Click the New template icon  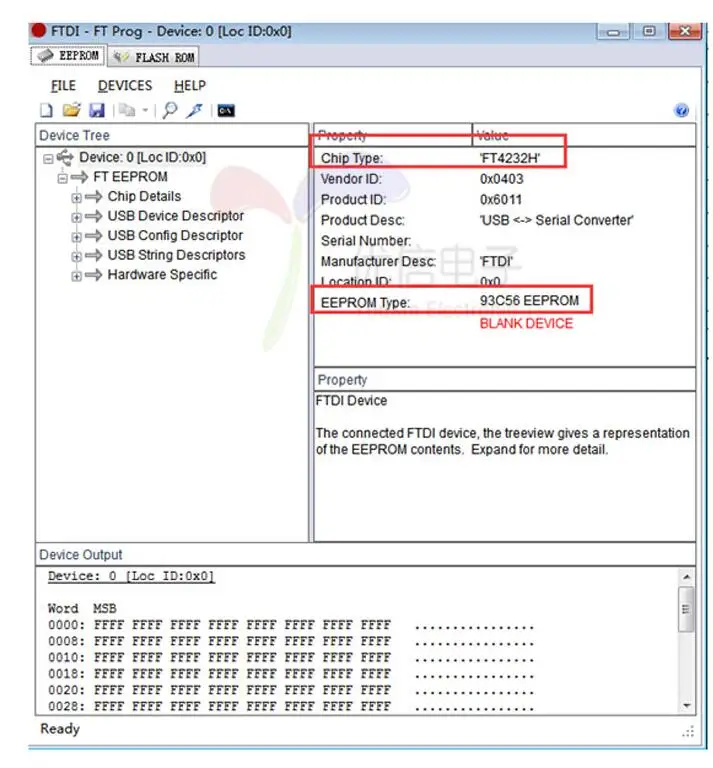point(46,110)
